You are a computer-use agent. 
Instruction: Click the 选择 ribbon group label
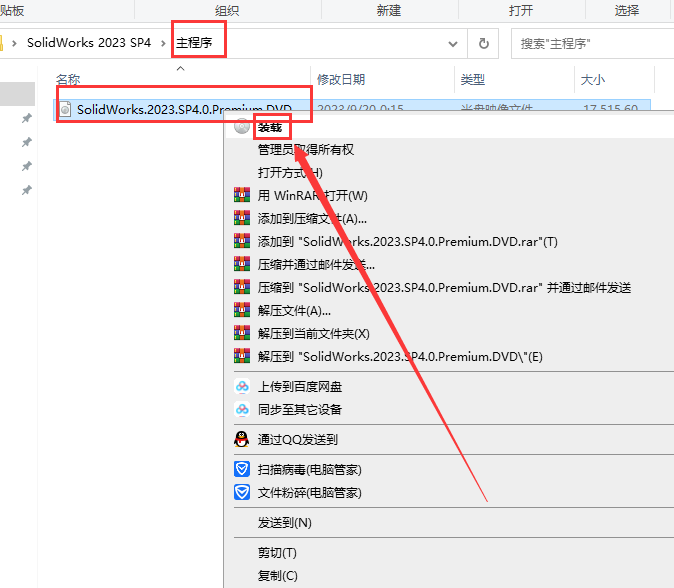coord(627,10)
